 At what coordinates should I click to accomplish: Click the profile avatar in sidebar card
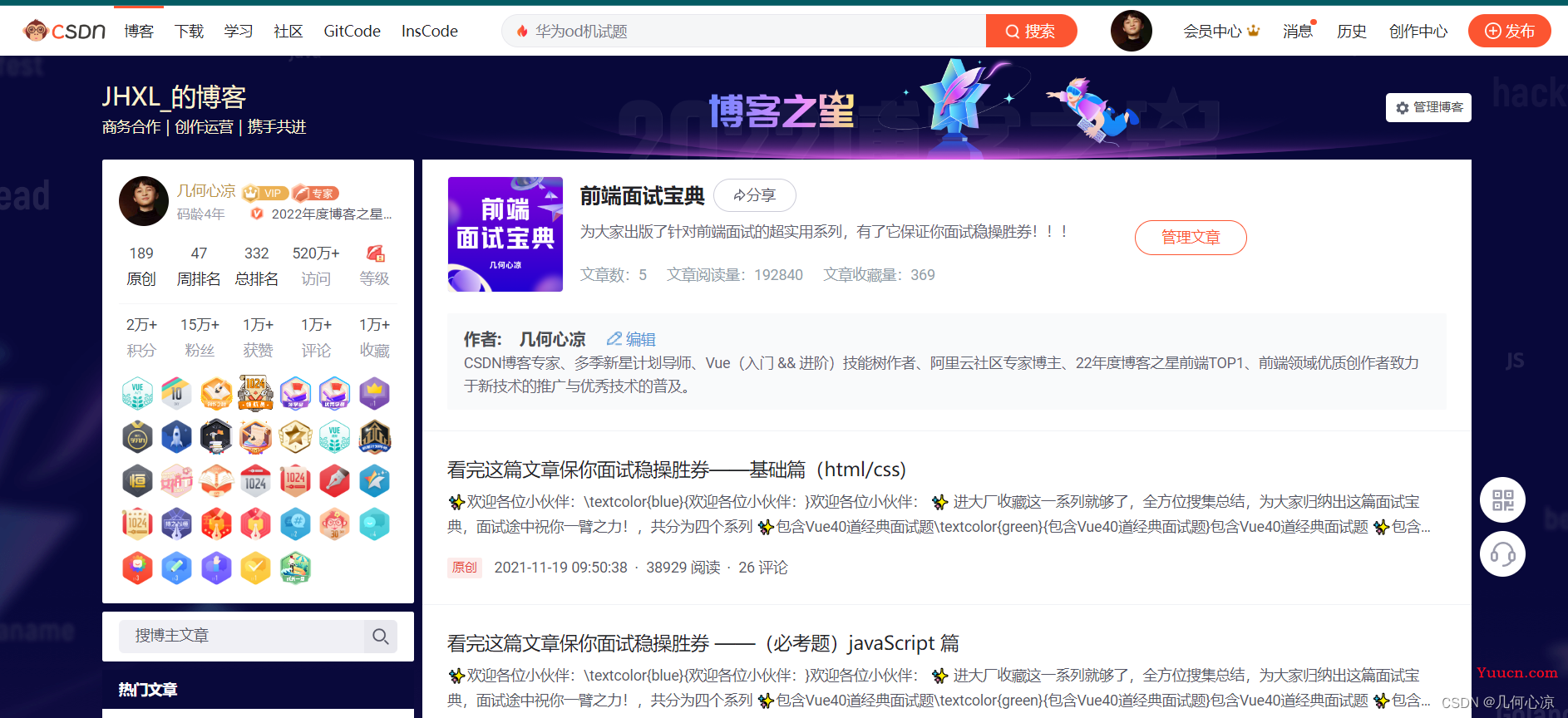[x=144, y=201]
